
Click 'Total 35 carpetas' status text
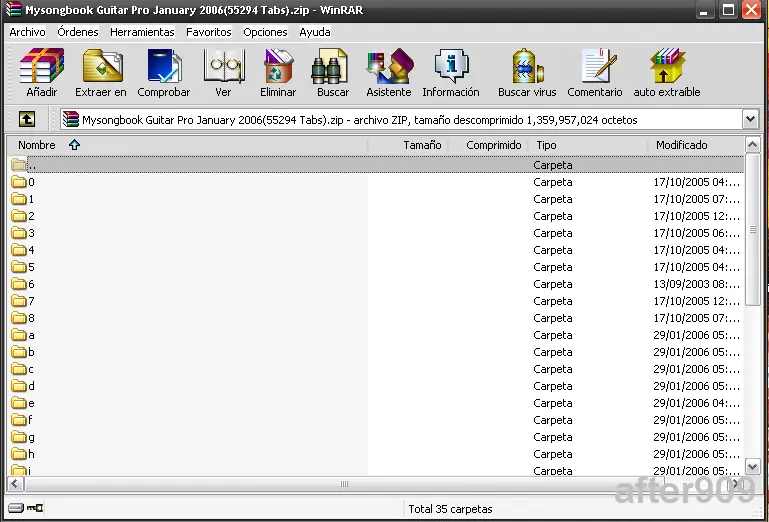click(x=450, y=509)
